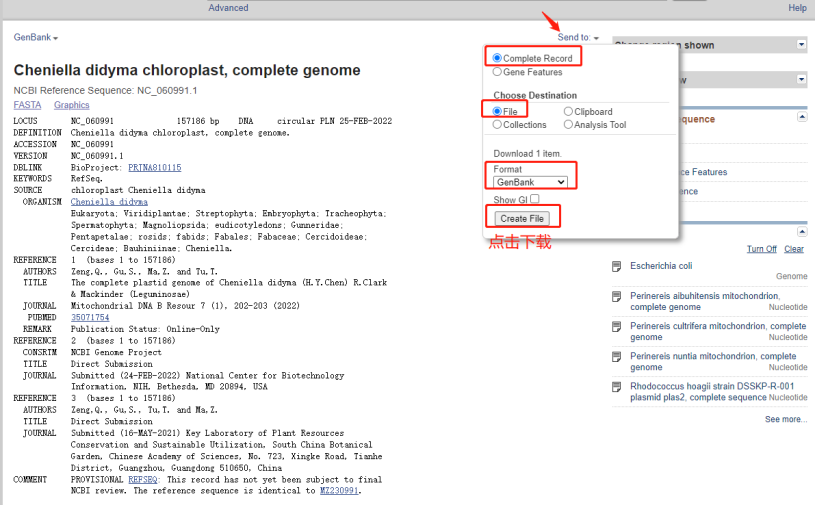The height and width of the screenshot is (506, 816).
Task: Open Perinereis nuntia mitochondrion entry
Action: [713, 362]
